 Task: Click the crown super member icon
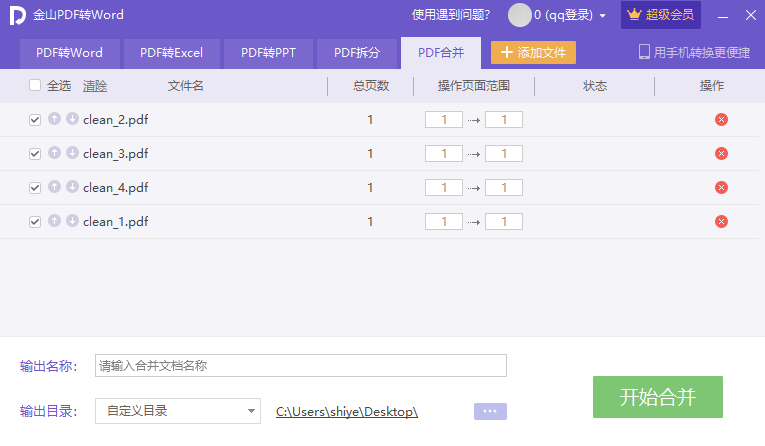tap(634, 15)
